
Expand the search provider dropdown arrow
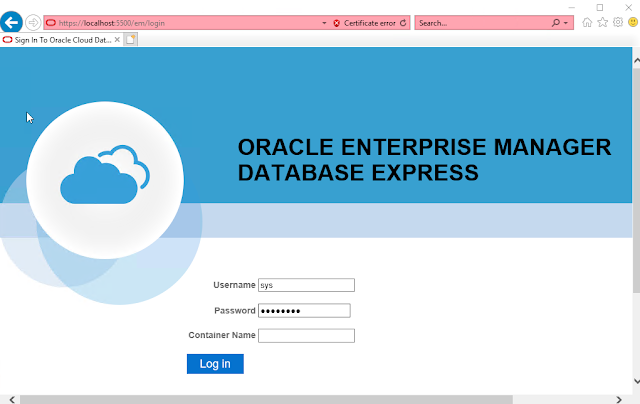566,23
